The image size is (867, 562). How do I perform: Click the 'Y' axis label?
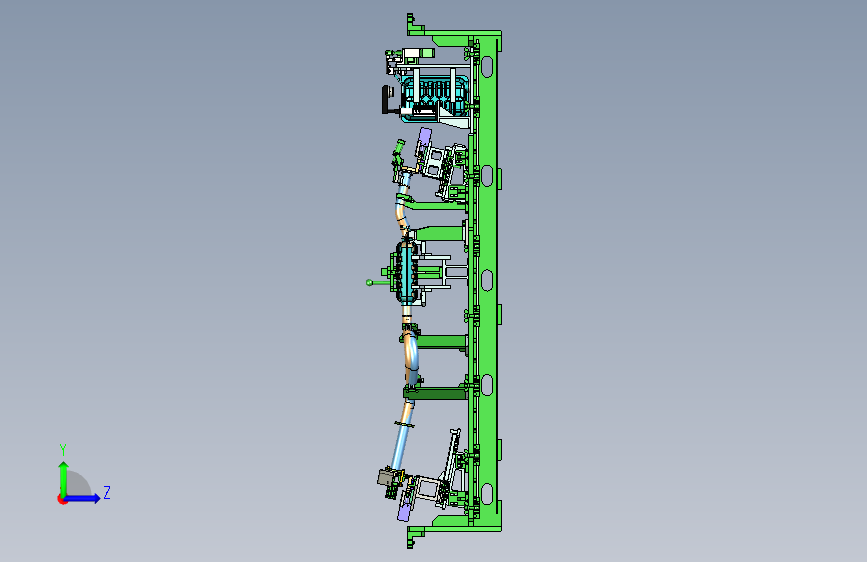pos(63,450)
